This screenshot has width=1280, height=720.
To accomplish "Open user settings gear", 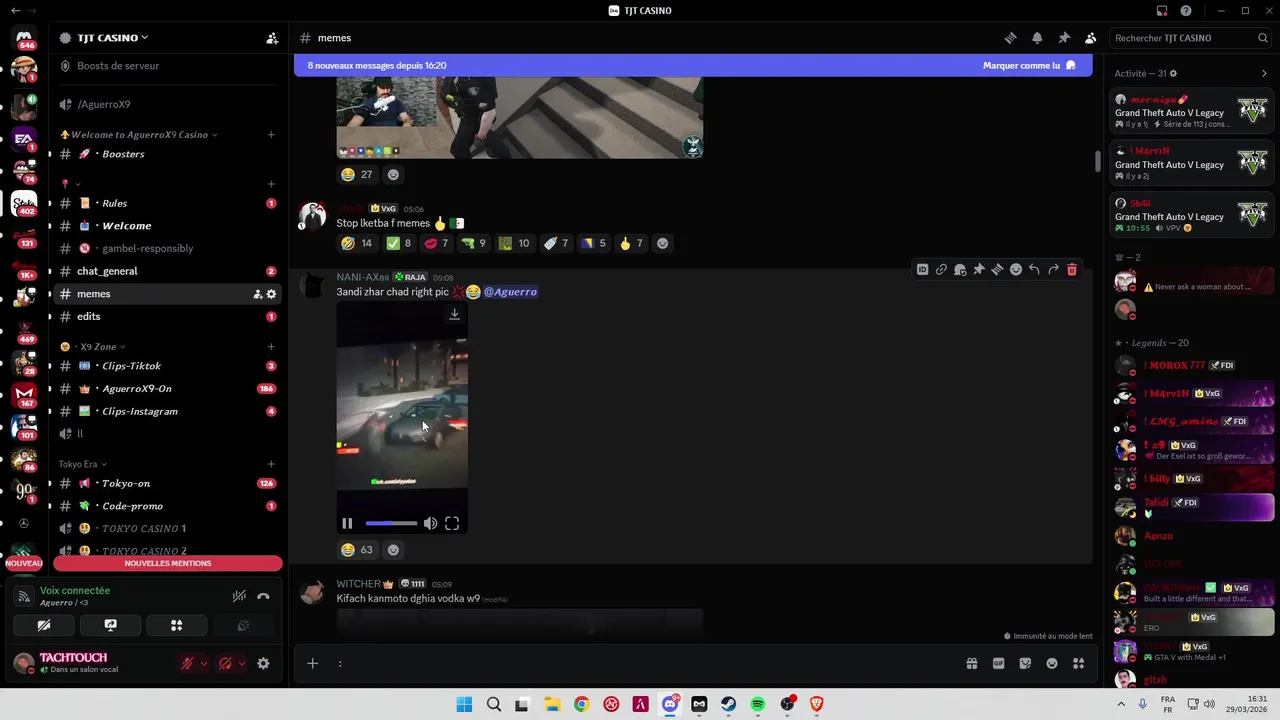I will (263, 663).
